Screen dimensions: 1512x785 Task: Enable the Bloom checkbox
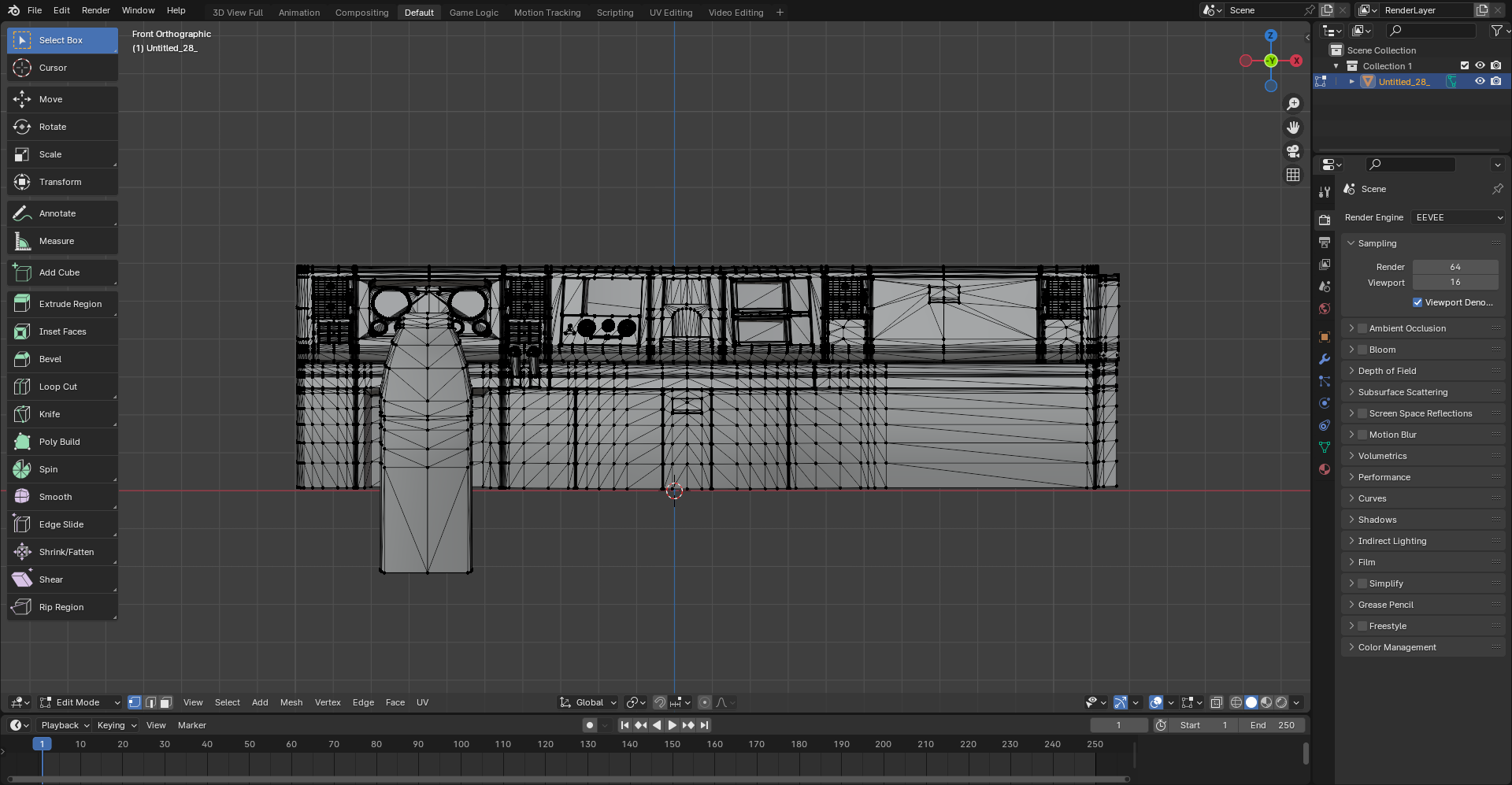point(1362,350)
